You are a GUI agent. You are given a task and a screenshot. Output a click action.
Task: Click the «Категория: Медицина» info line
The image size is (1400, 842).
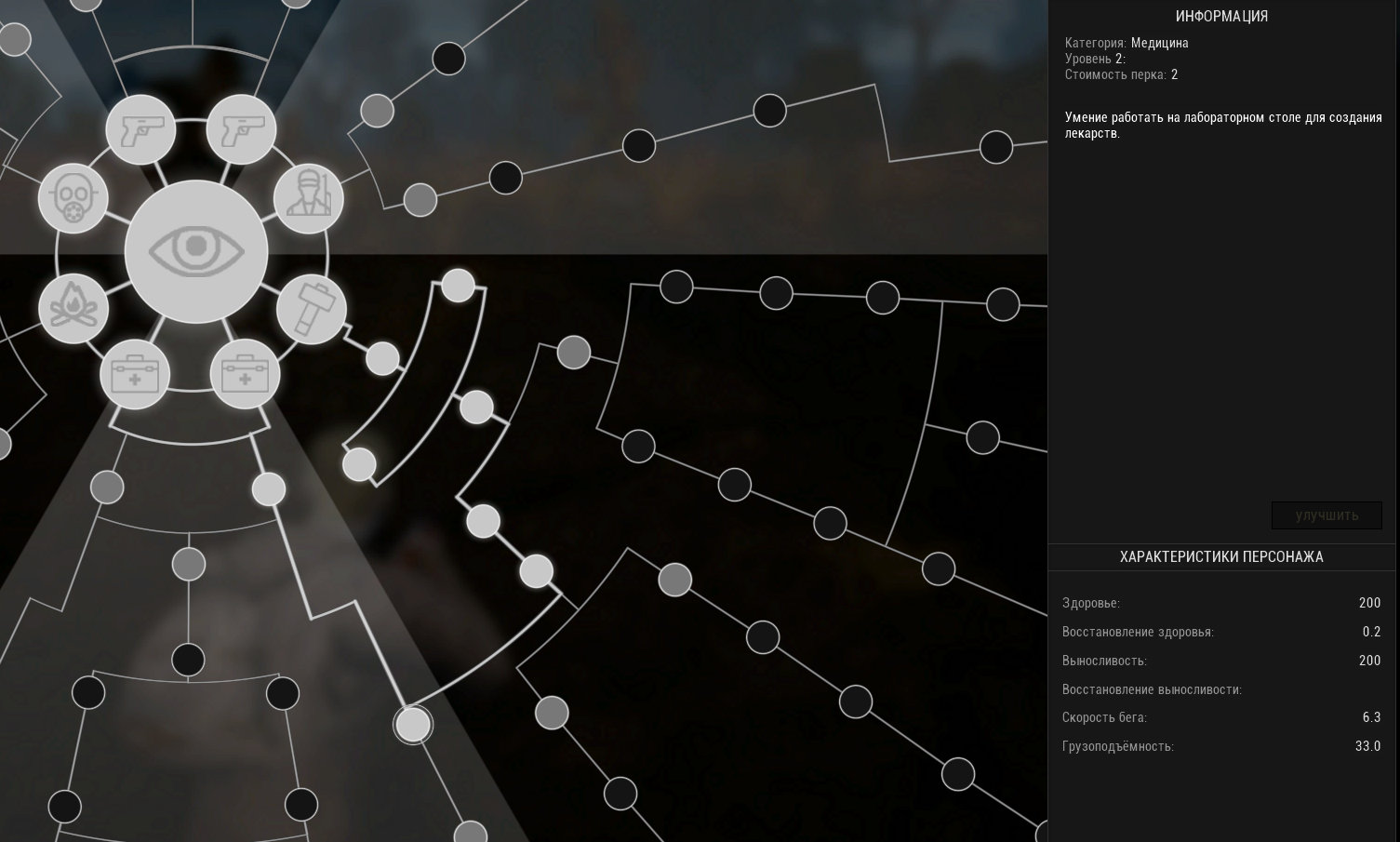coord(1127,43)
